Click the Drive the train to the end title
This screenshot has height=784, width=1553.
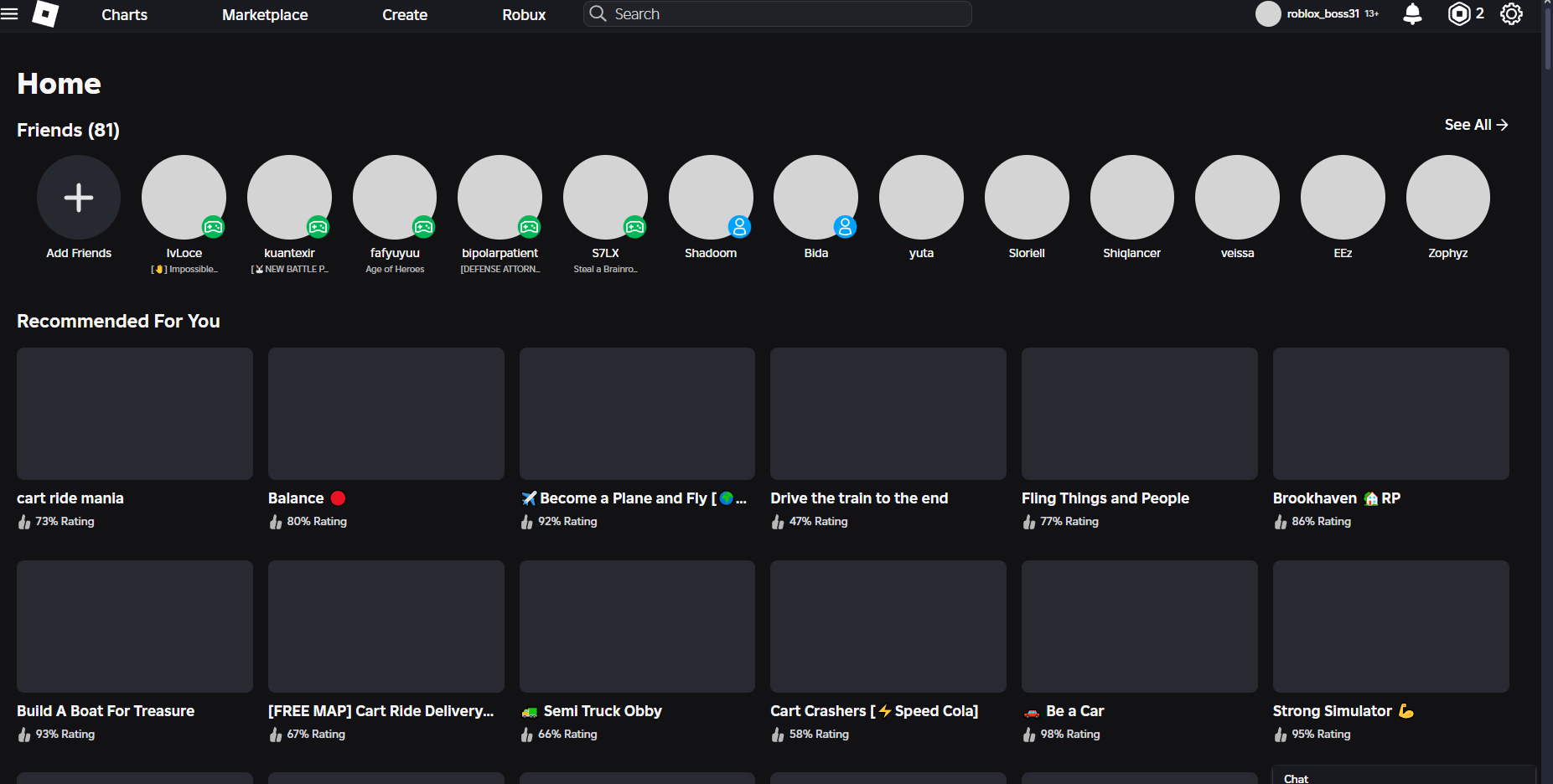click(859, 498)
